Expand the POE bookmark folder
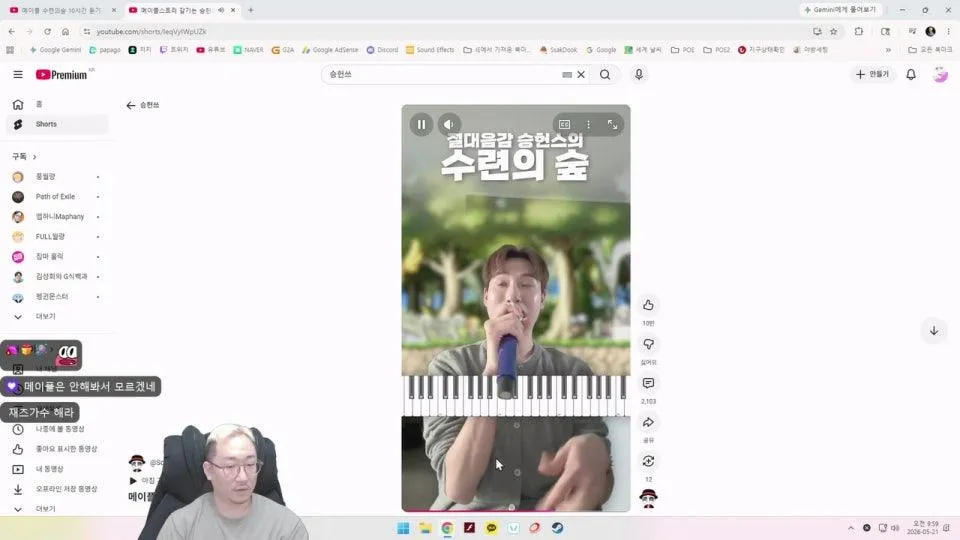960x540 pixels. [683, 50]
